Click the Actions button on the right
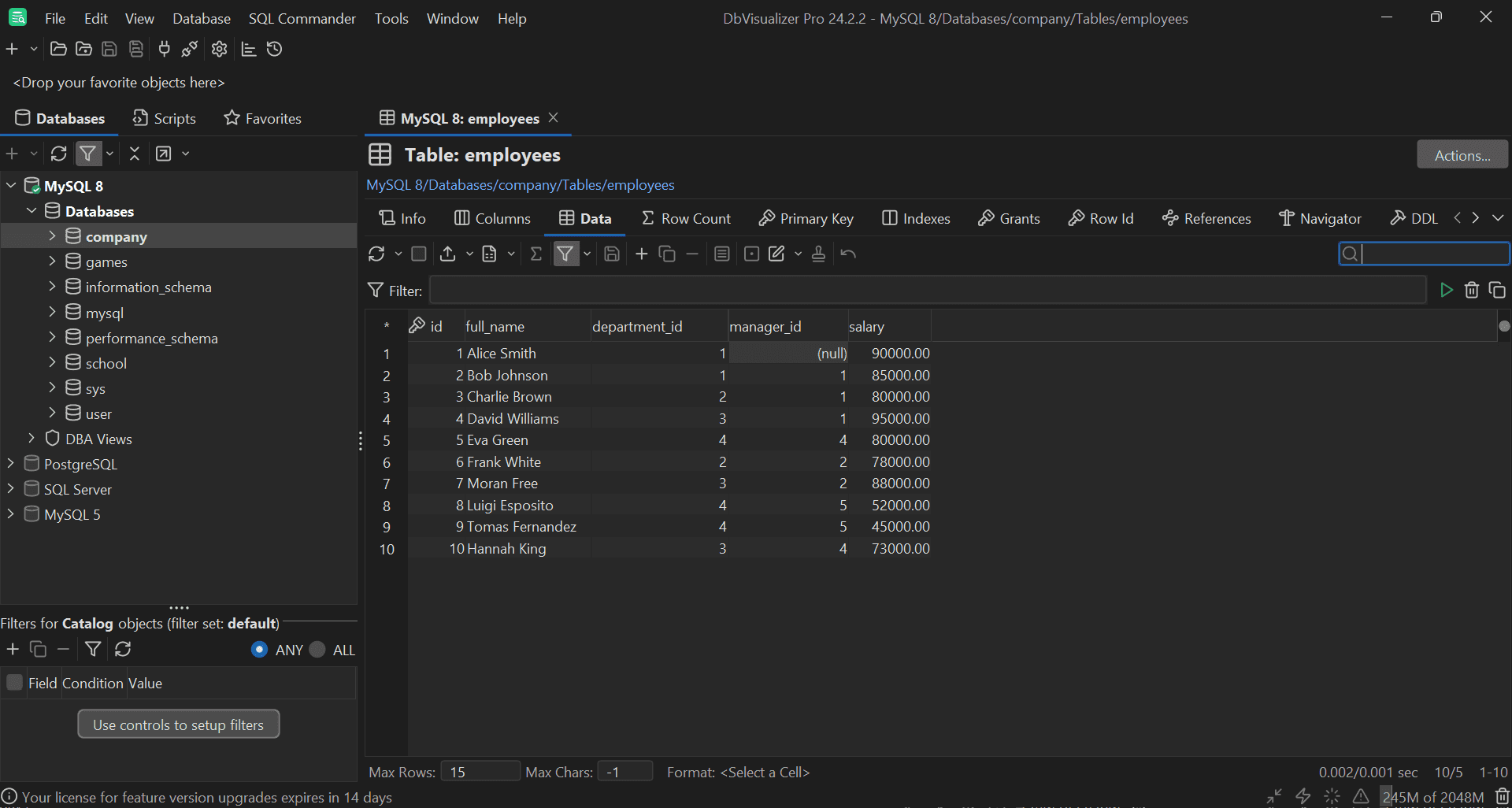The width and height of the screenshot is (1512, 808). coord(1462,154)
